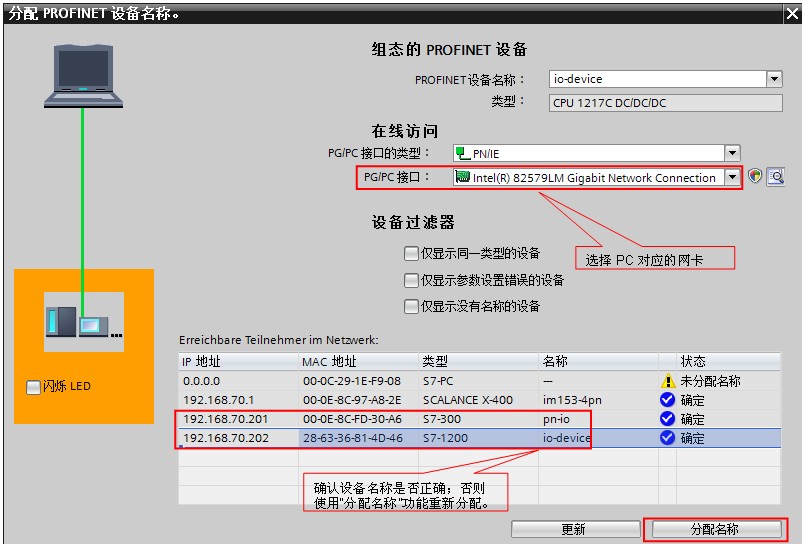
Task: Click MAC address 00-0C-29-1E-F9-08
Action: coord(352,381)
